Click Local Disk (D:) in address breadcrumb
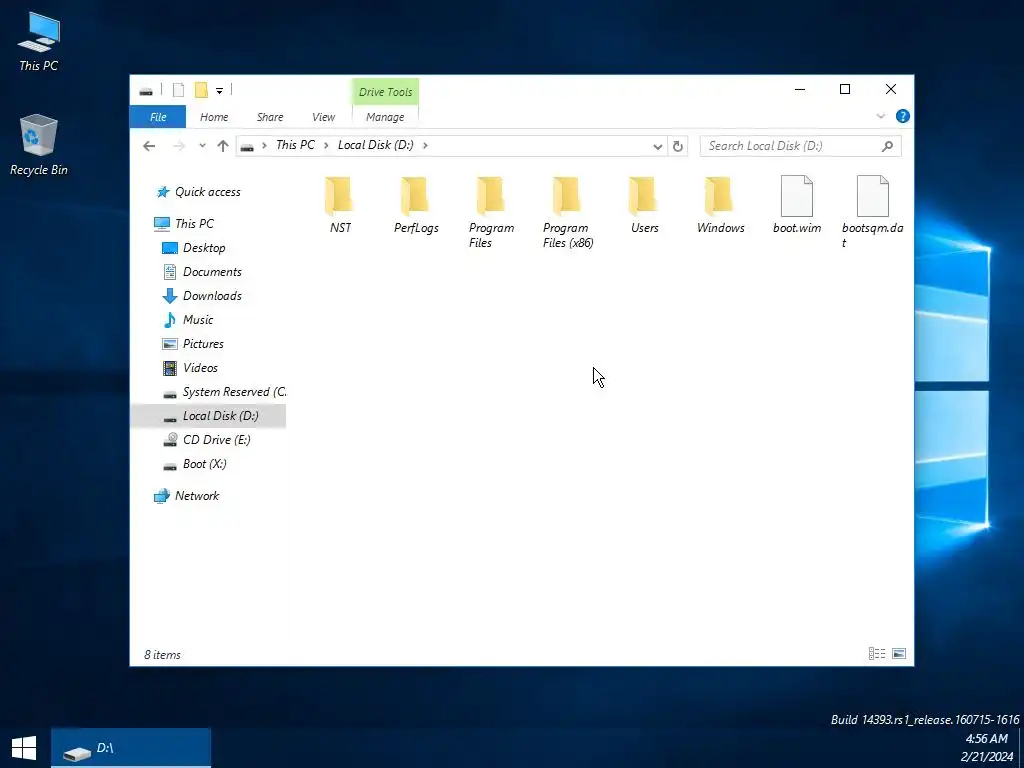The width and height of the screenshot is (1024, 768). tap(376, 145)
